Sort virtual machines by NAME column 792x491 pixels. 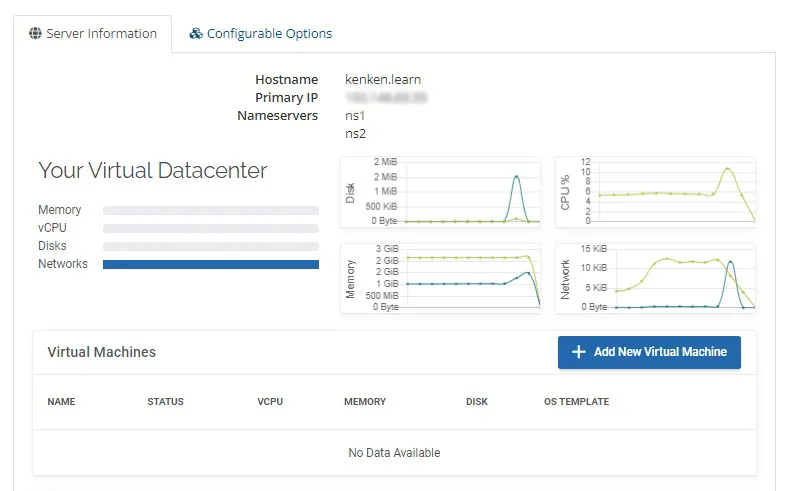point(61,402)
